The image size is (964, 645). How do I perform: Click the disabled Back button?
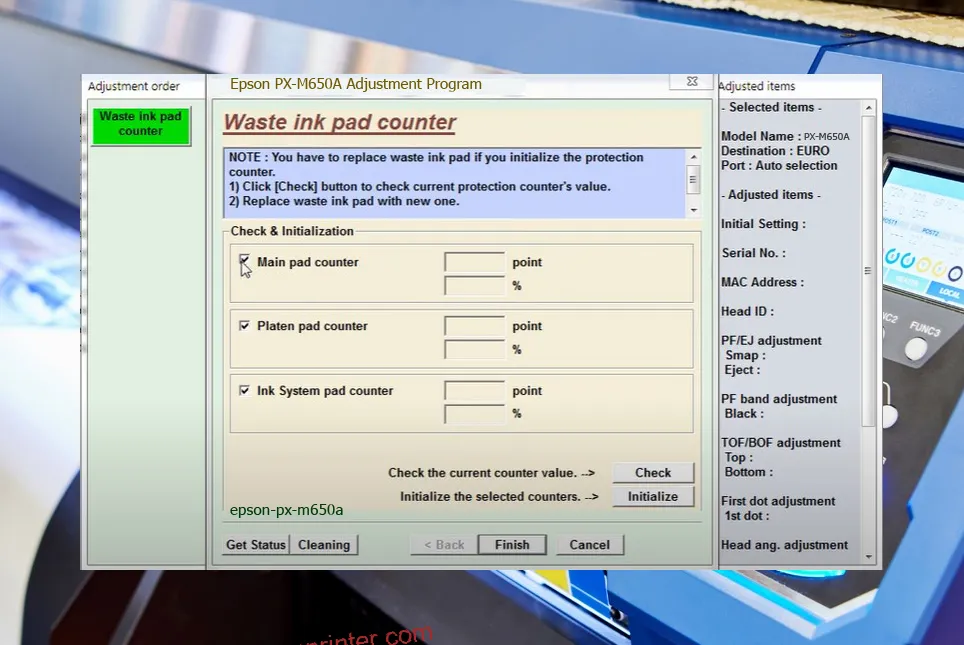coord(444,545)
